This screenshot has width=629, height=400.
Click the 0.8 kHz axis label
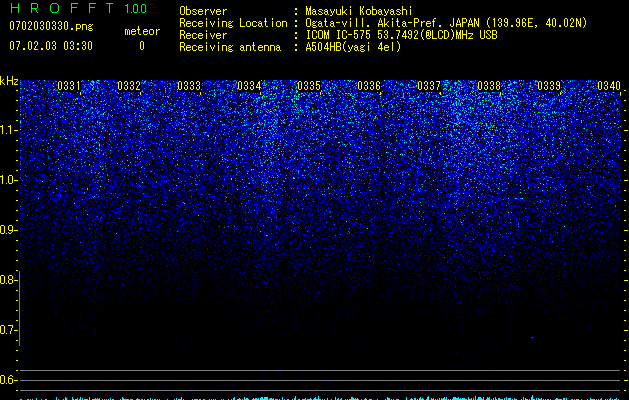9,280
